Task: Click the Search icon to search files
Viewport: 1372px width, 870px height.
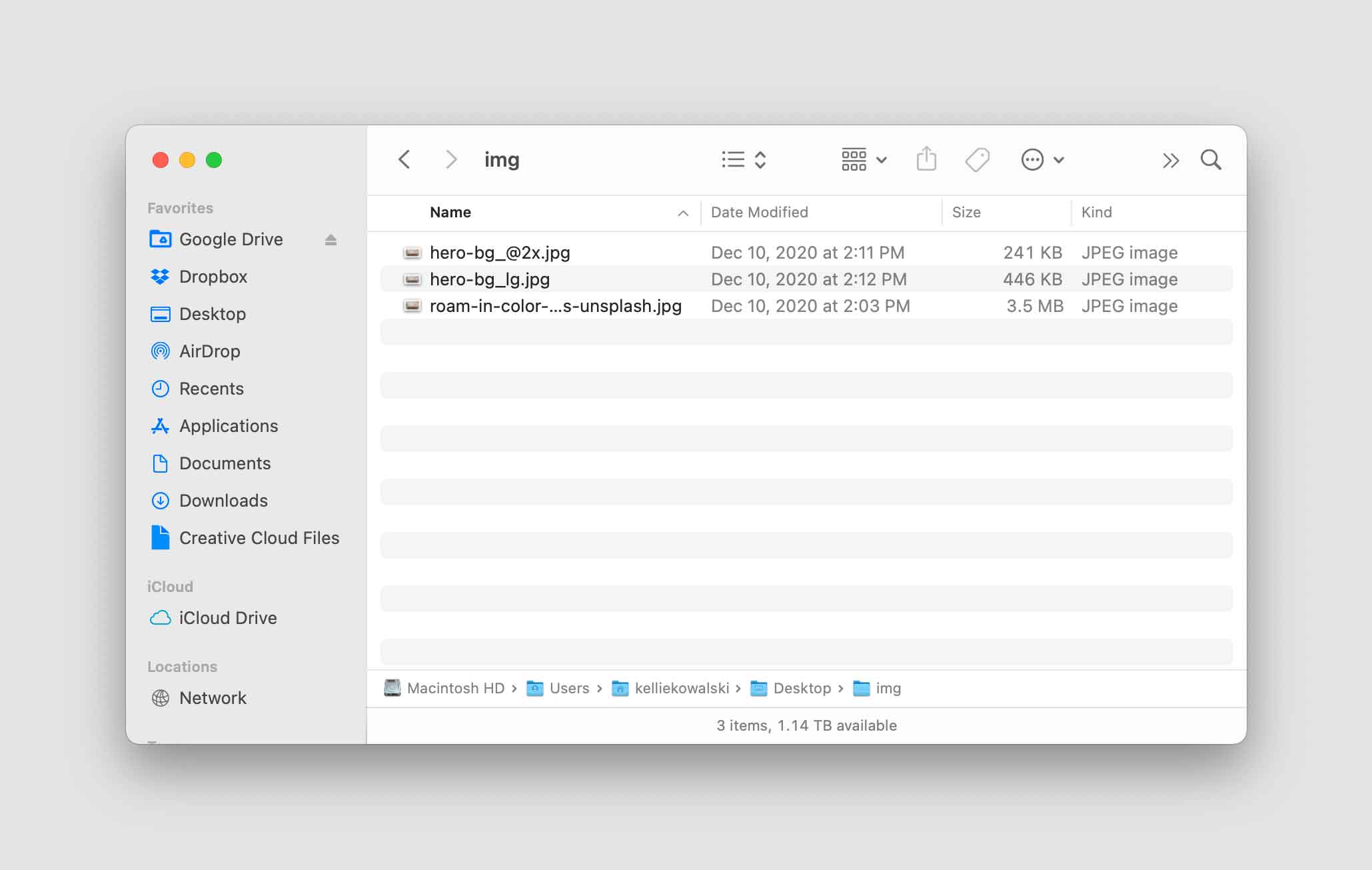Action: tap(1210, 160)
